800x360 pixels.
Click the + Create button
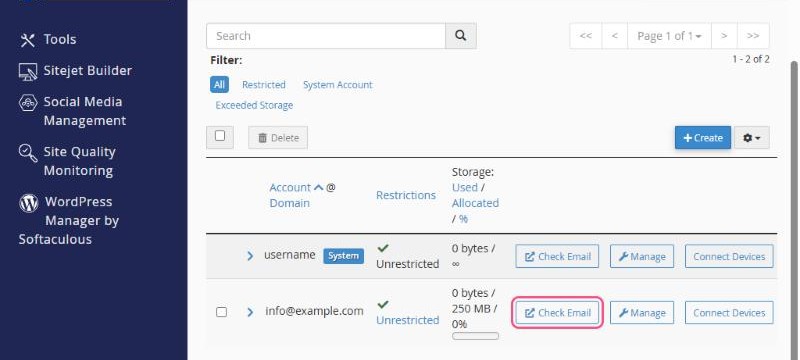coord(703,138)
